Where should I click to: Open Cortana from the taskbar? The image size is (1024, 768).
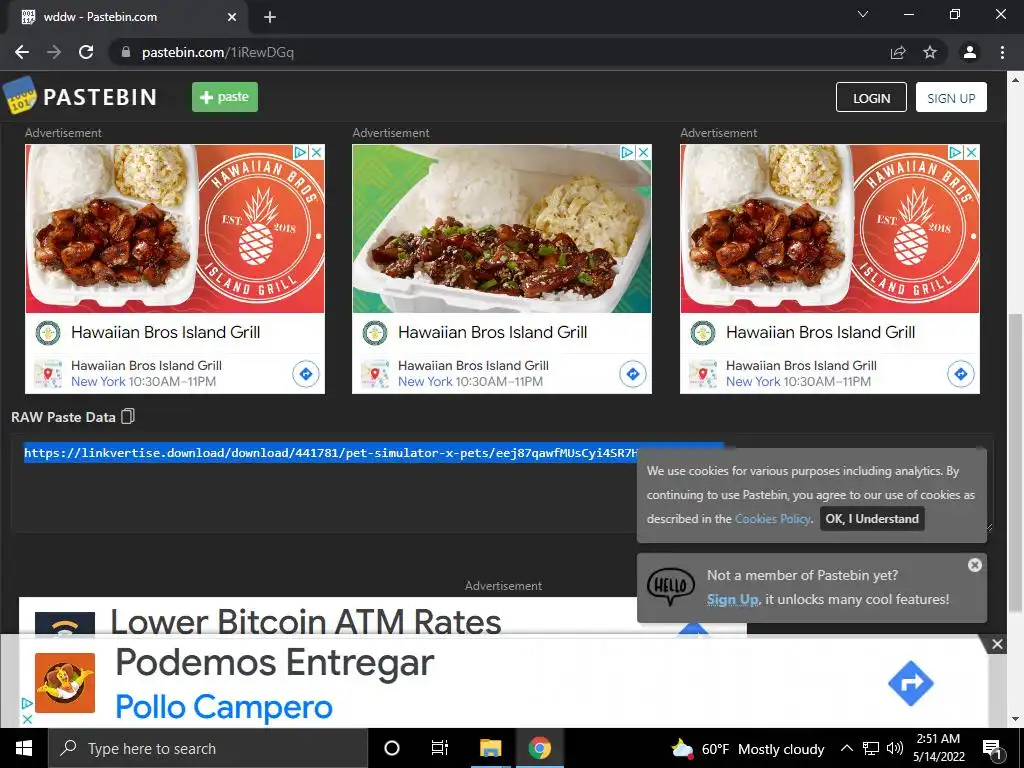click(x=392, y=748)
